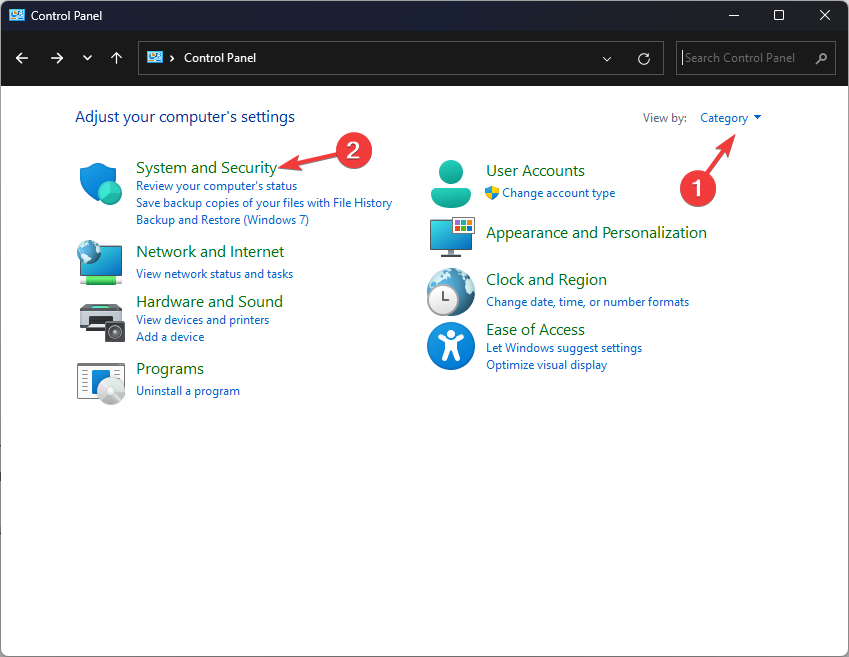Close the Control Panel window
Viewport: 849px width, 657px height.
[825, 15]
